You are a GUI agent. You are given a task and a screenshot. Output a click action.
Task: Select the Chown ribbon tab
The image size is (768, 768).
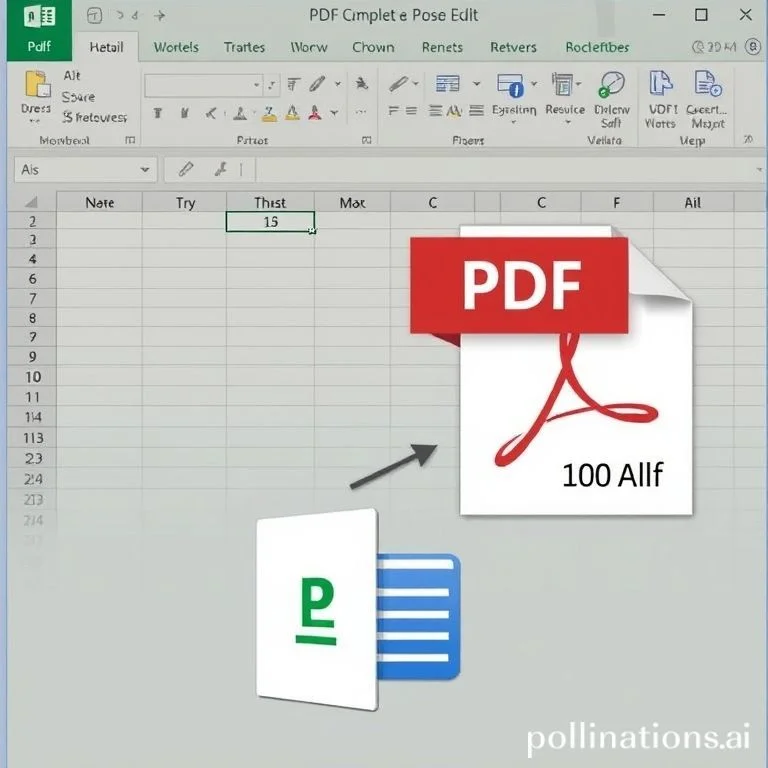373,47
